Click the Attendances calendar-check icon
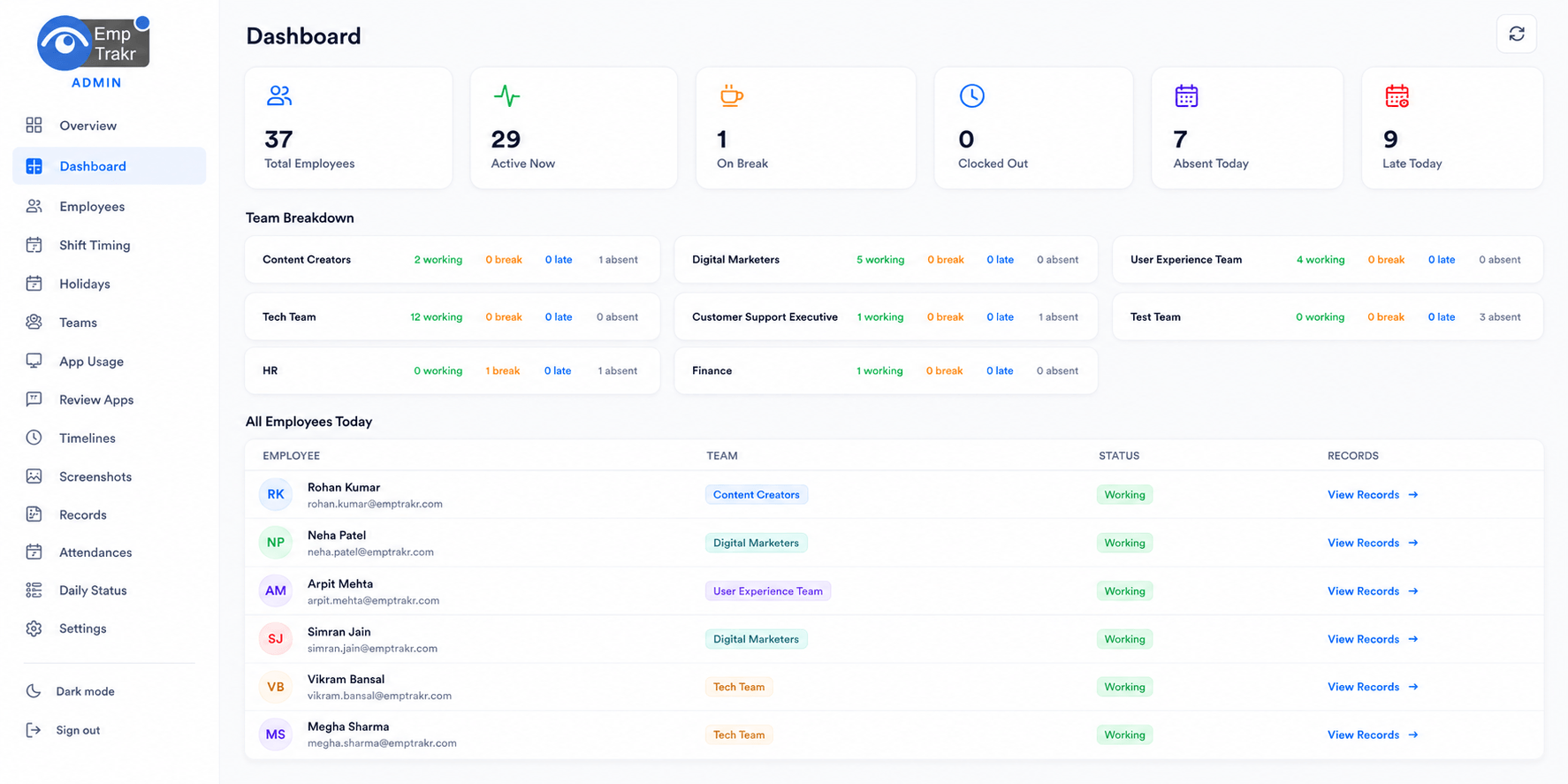The image size is (1568, 784). pos(34,552)
